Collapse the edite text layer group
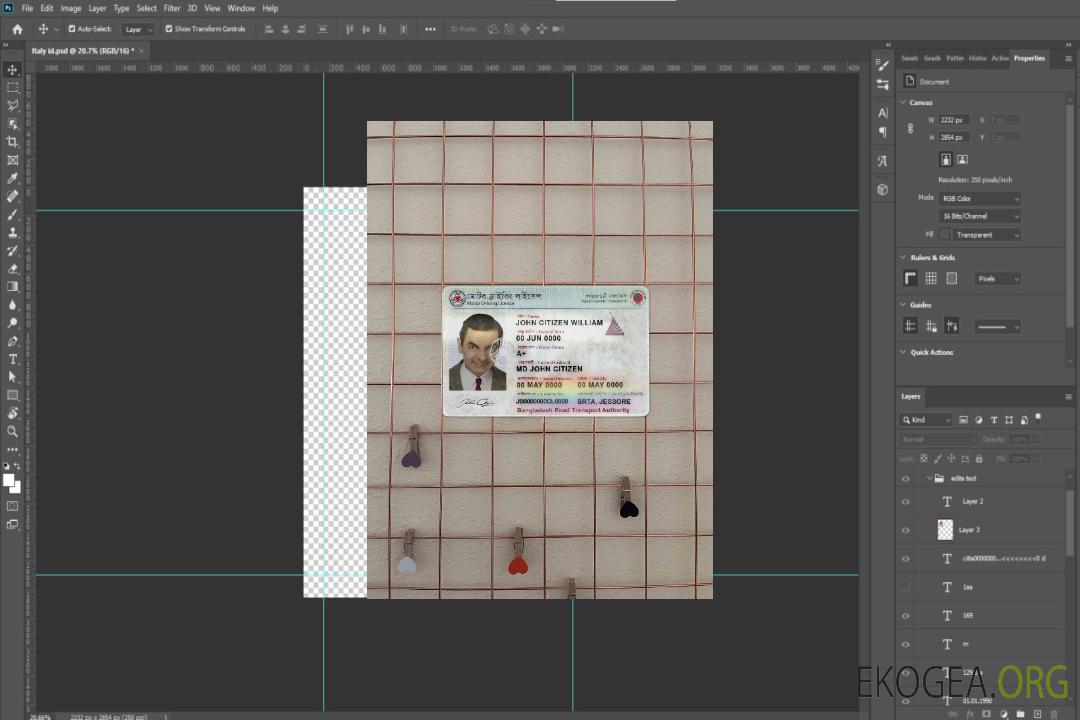1080x720 pixels. 929,479
